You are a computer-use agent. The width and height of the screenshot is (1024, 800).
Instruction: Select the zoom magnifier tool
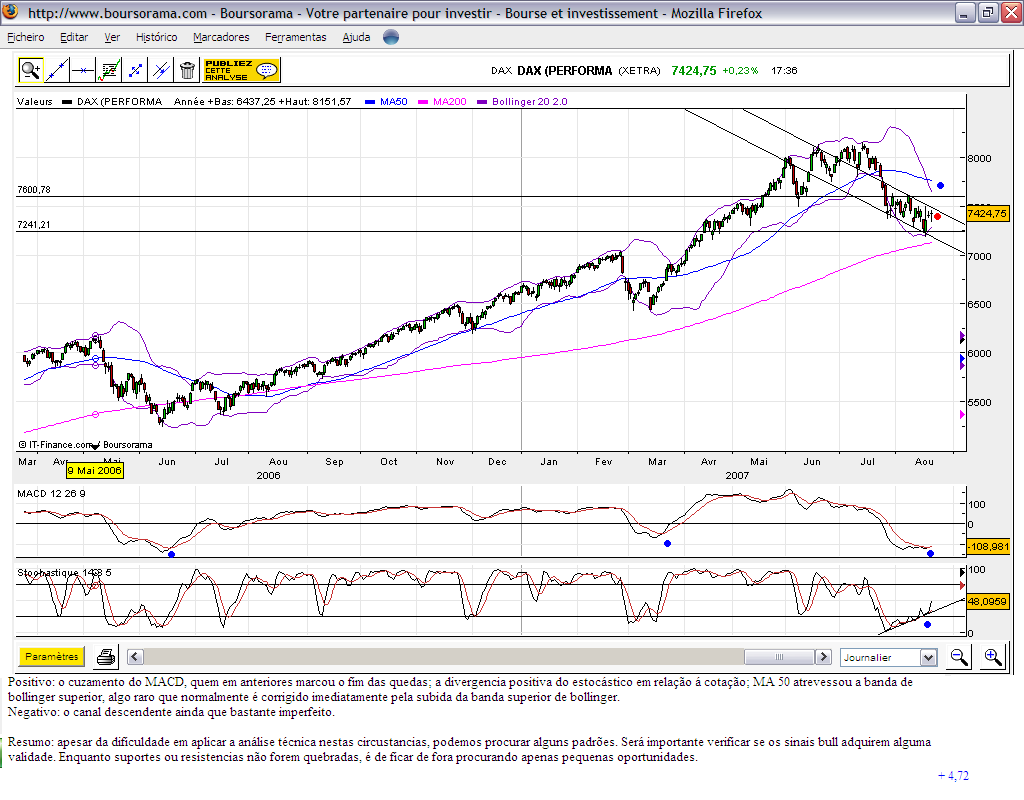(x=31, y=70)
